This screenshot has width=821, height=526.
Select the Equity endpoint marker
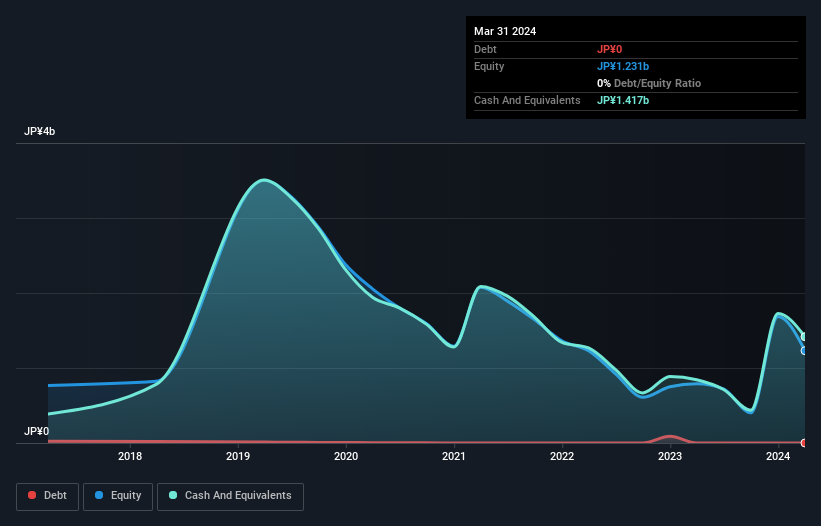click(x=804, y=351)
